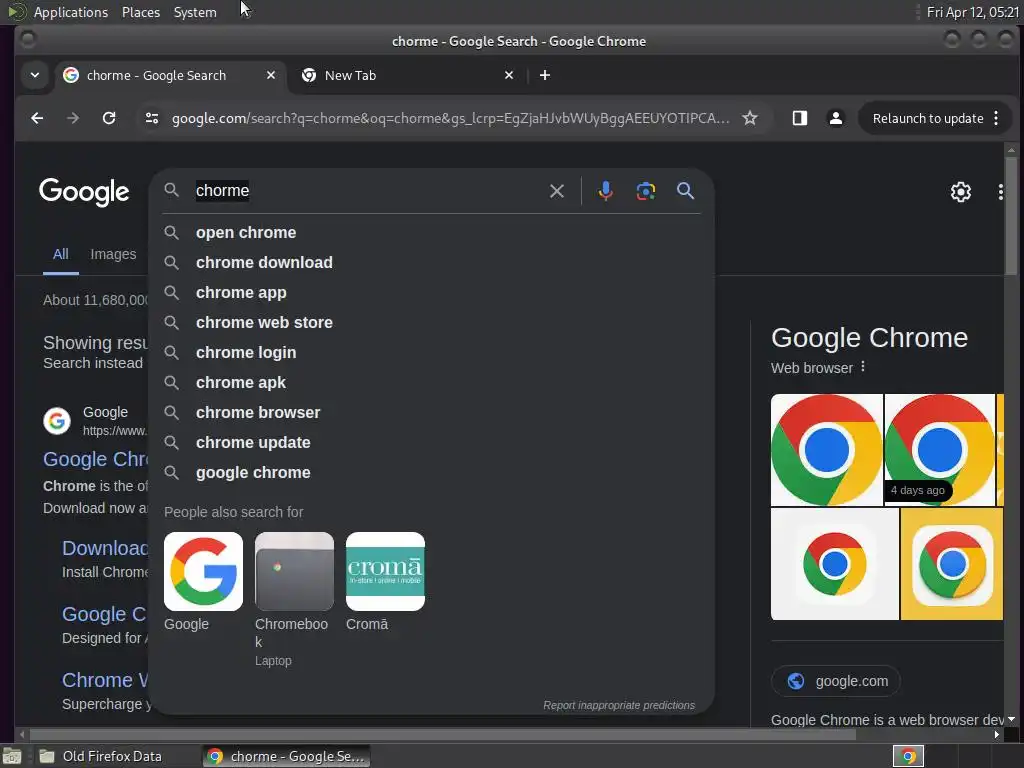Search by image with the Lens icon
Viewport: 1024px width, 768px height.
[646, 191]
